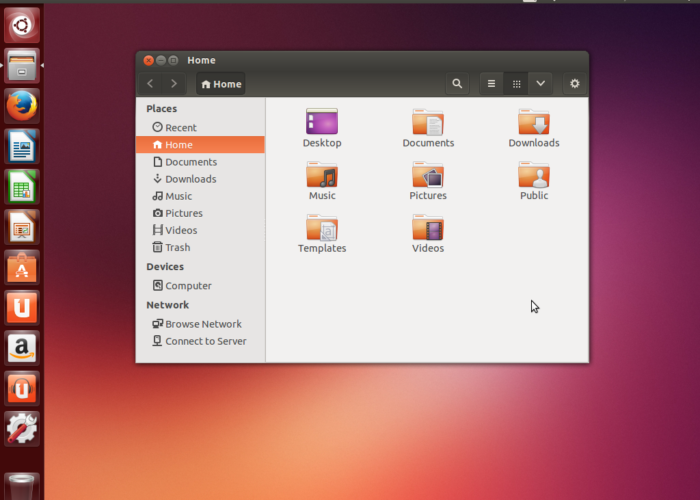
Task: Go back with the left arrow button
Action: tap(150, 84)
